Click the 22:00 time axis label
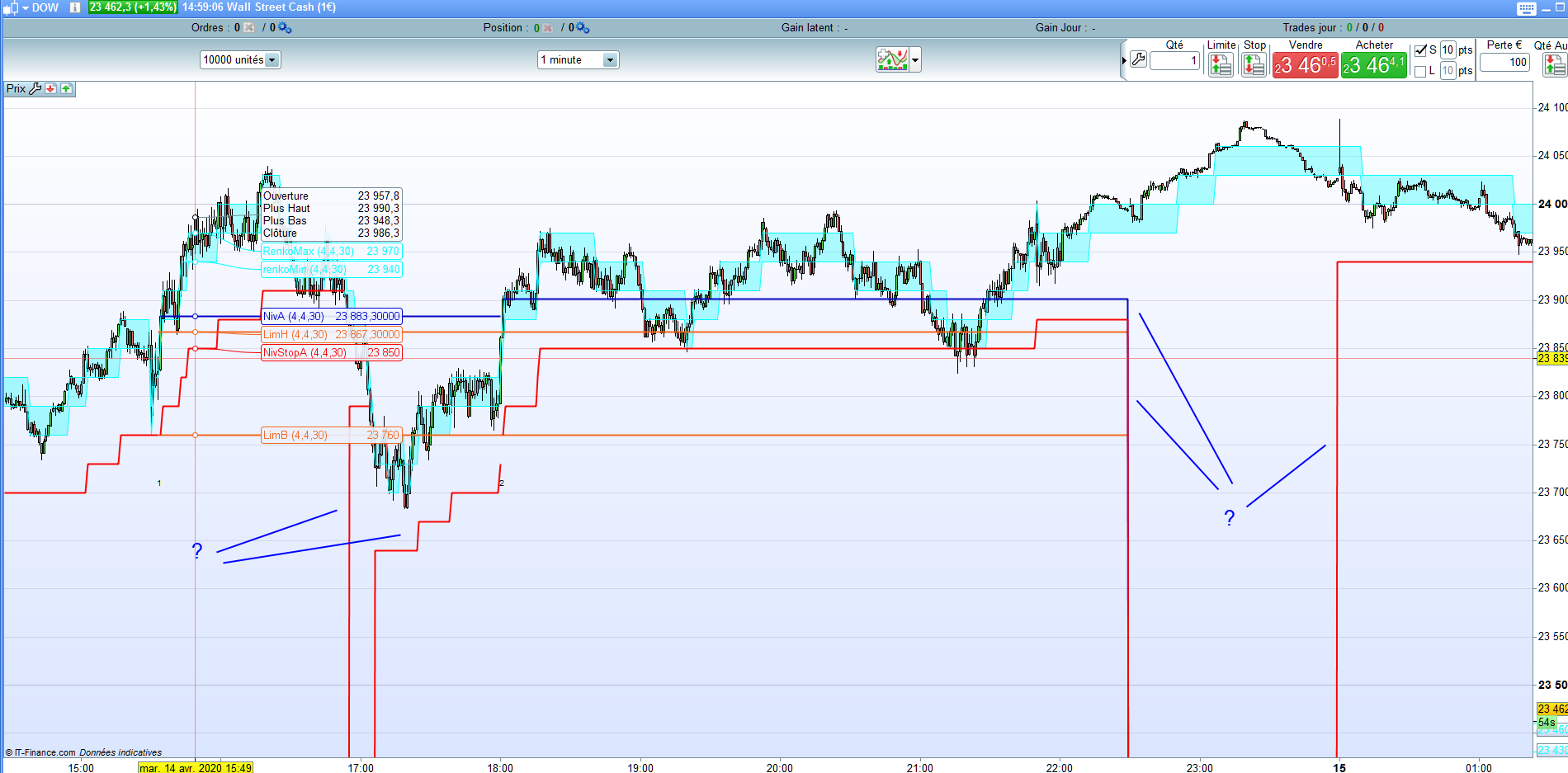This screenshot has height=773, width=1568. tap(1060, 768)
